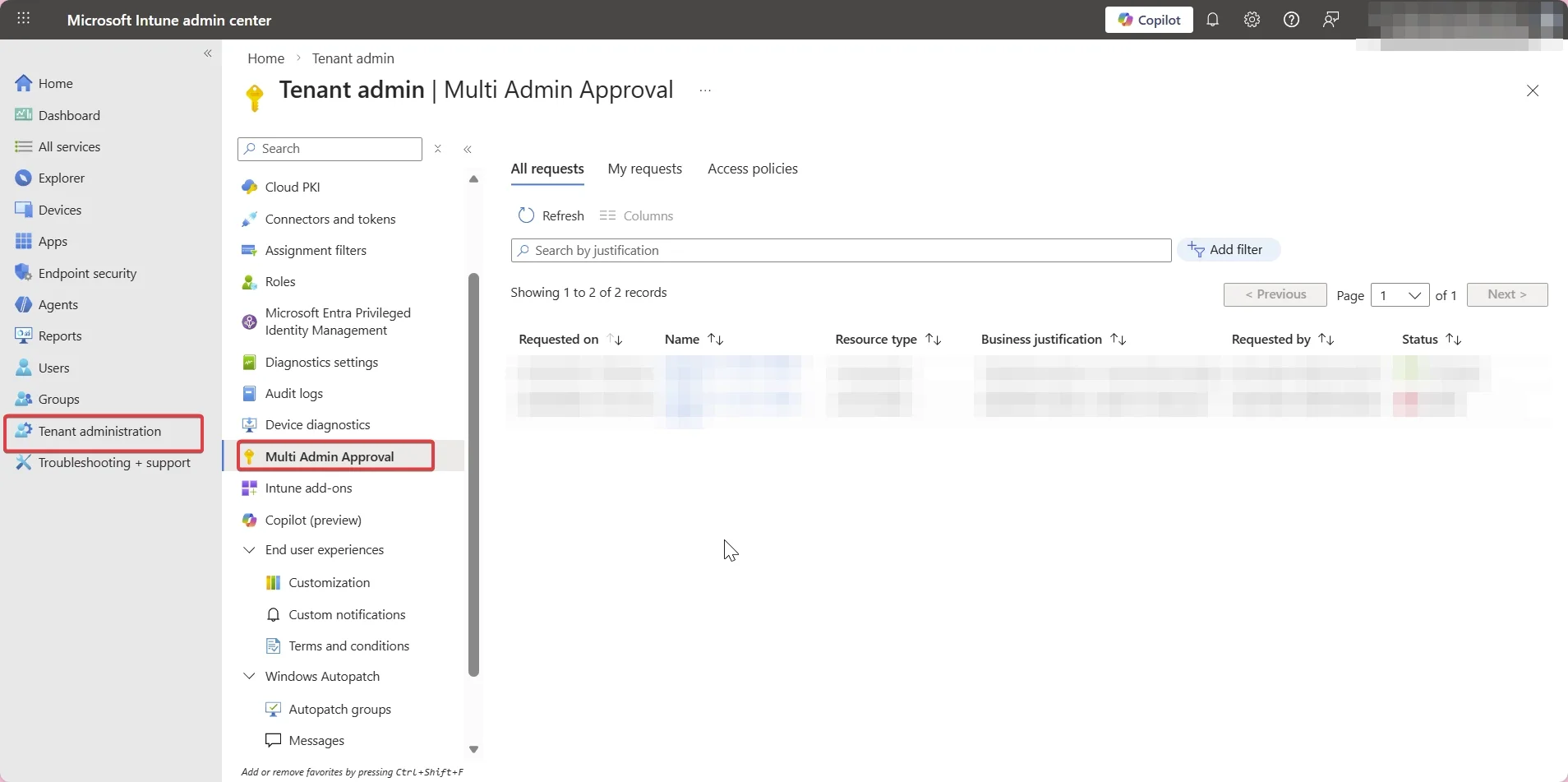The width and height of the screenshot is (1568, 782).
Task: Switch to the My requests tab
Action: [x=644, y=169]
